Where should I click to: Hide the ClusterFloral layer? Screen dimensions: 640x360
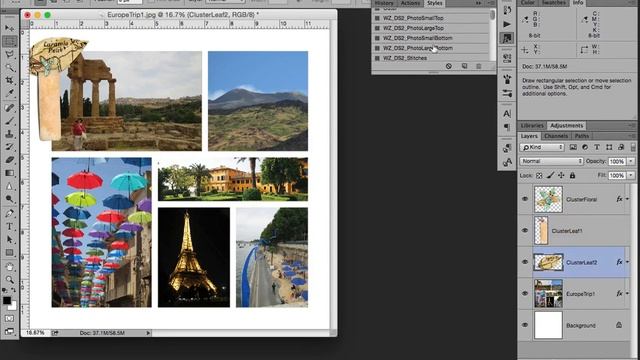(x=525, y=199)
